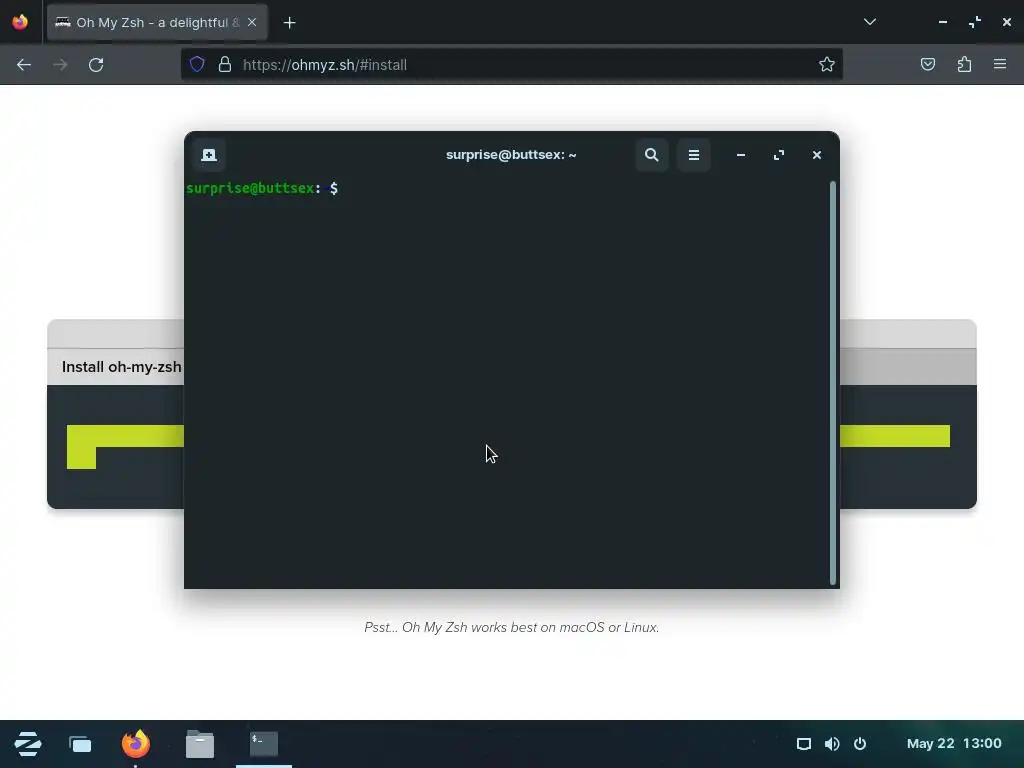View site security lock info
The width and height of the screenshot is (1024, 768).
tap(225, 65)
